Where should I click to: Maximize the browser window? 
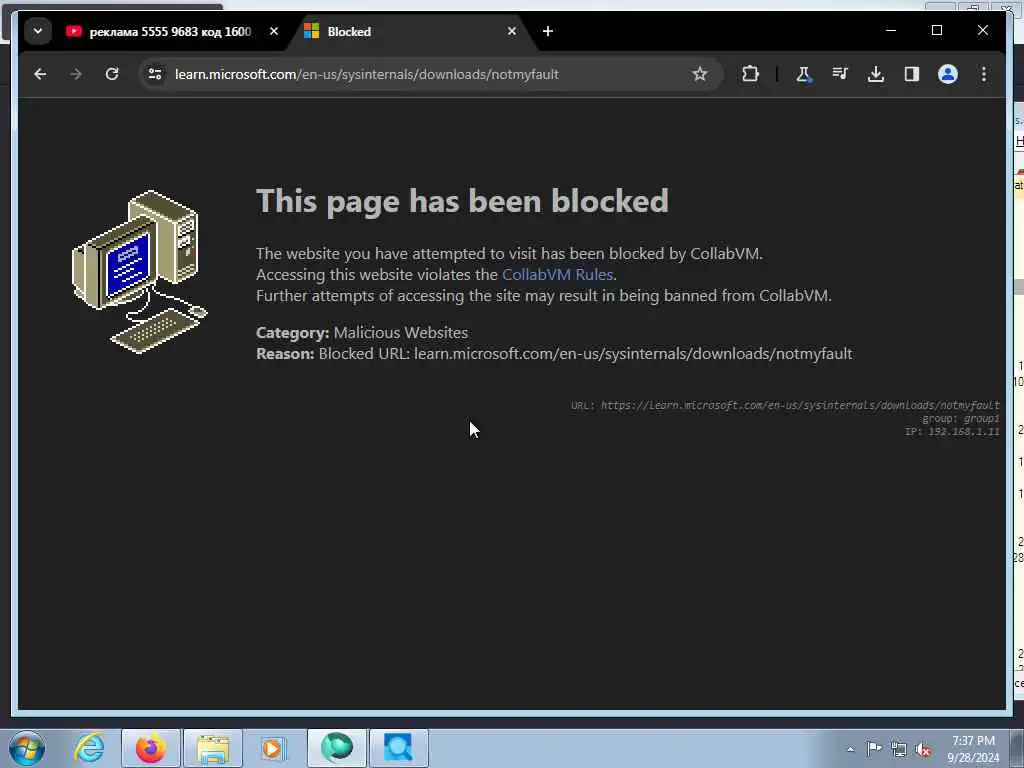936,31
